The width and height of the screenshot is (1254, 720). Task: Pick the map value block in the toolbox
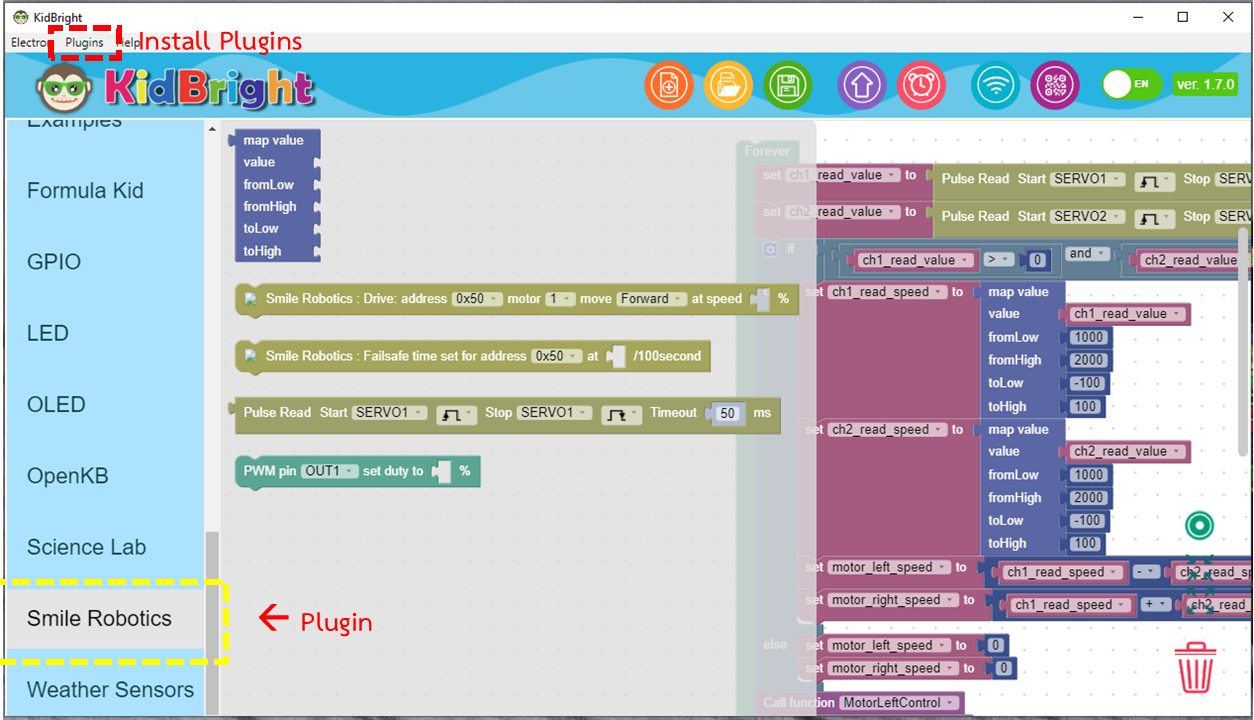[276, 195]
